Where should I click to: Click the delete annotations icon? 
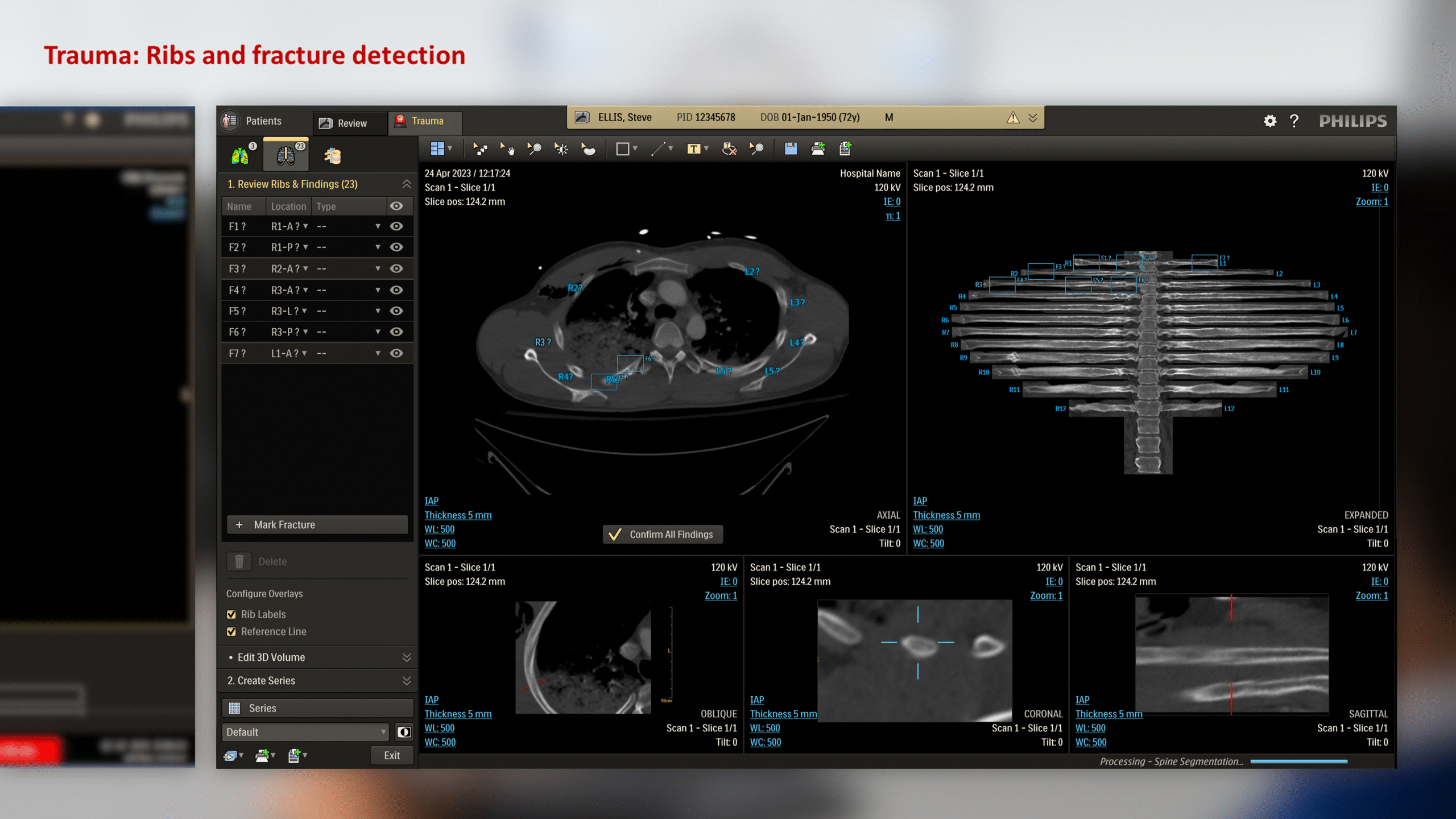(x=729, y=149)
